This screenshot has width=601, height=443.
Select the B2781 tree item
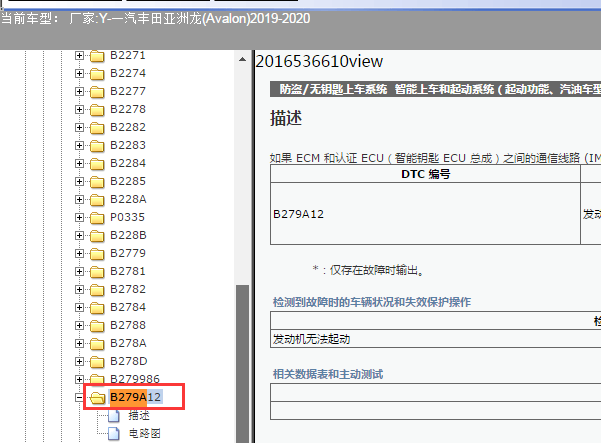(x=128, y=271)
